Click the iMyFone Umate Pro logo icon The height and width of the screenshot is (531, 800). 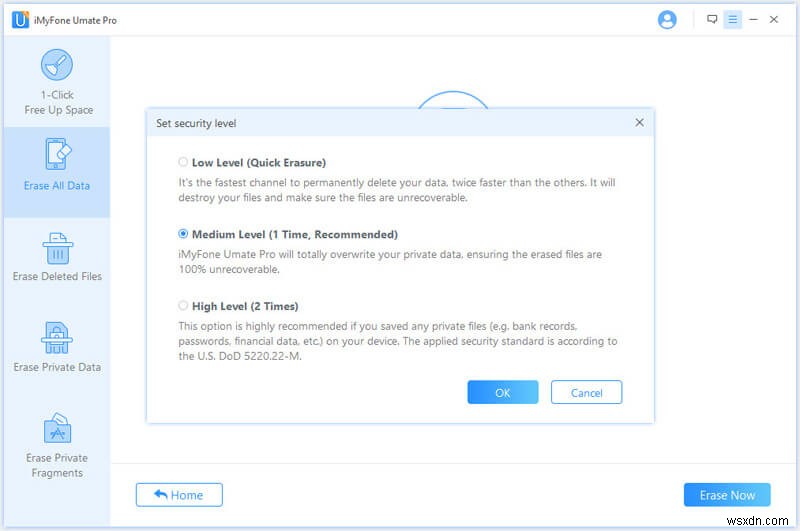click(20, 20)
